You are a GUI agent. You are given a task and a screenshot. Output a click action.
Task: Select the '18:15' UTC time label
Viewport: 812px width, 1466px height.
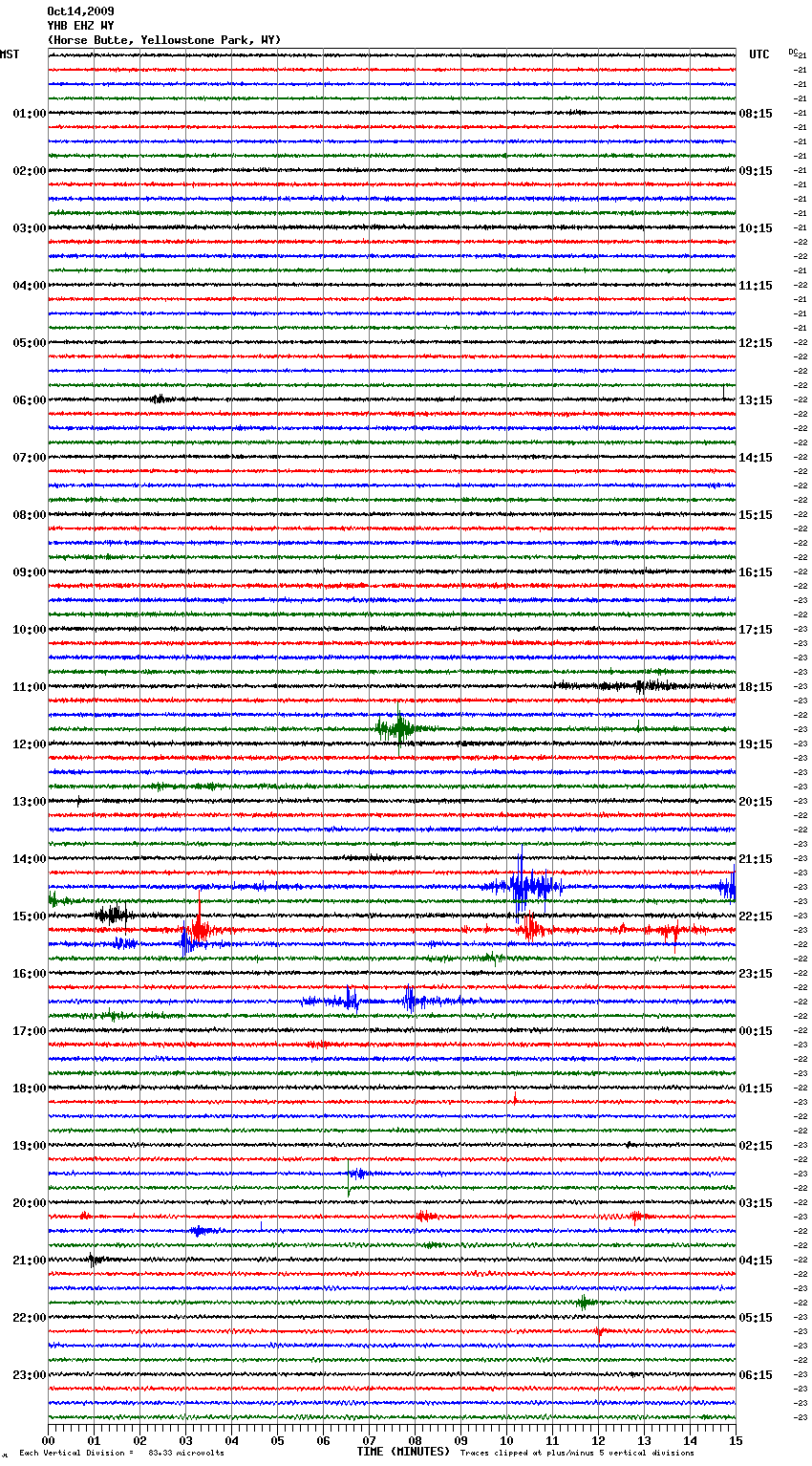tap(756, 687)
